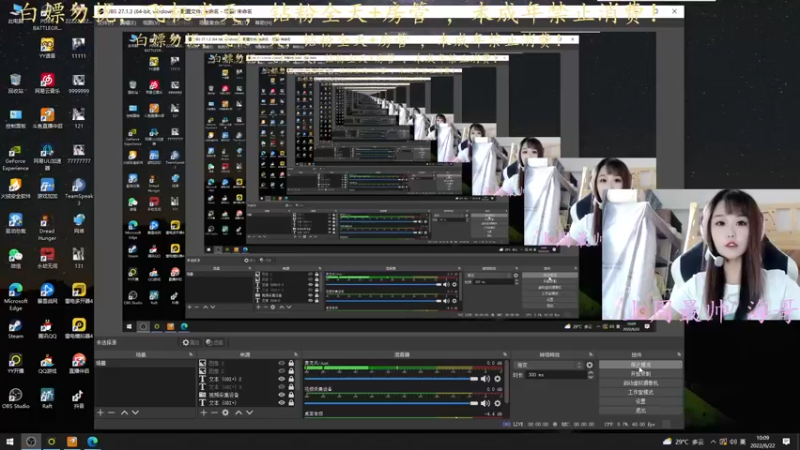
Task: Toggle lock for 图像 3 source
Action: 291,363
